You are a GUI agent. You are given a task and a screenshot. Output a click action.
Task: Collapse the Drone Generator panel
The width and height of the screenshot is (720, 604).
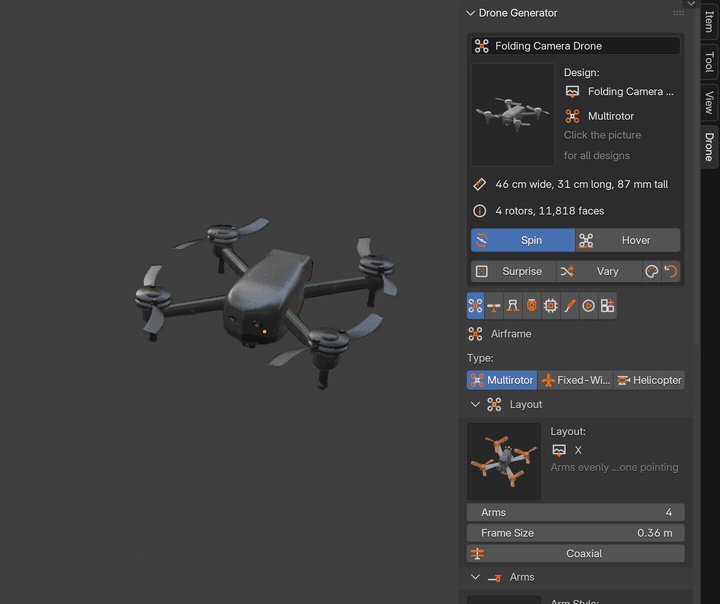coord(470,13)
